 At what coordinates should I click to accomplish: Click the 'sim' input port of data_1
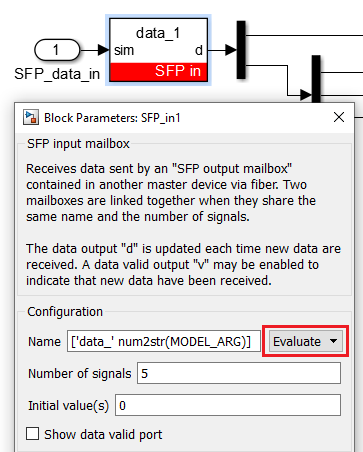[124, 50]
